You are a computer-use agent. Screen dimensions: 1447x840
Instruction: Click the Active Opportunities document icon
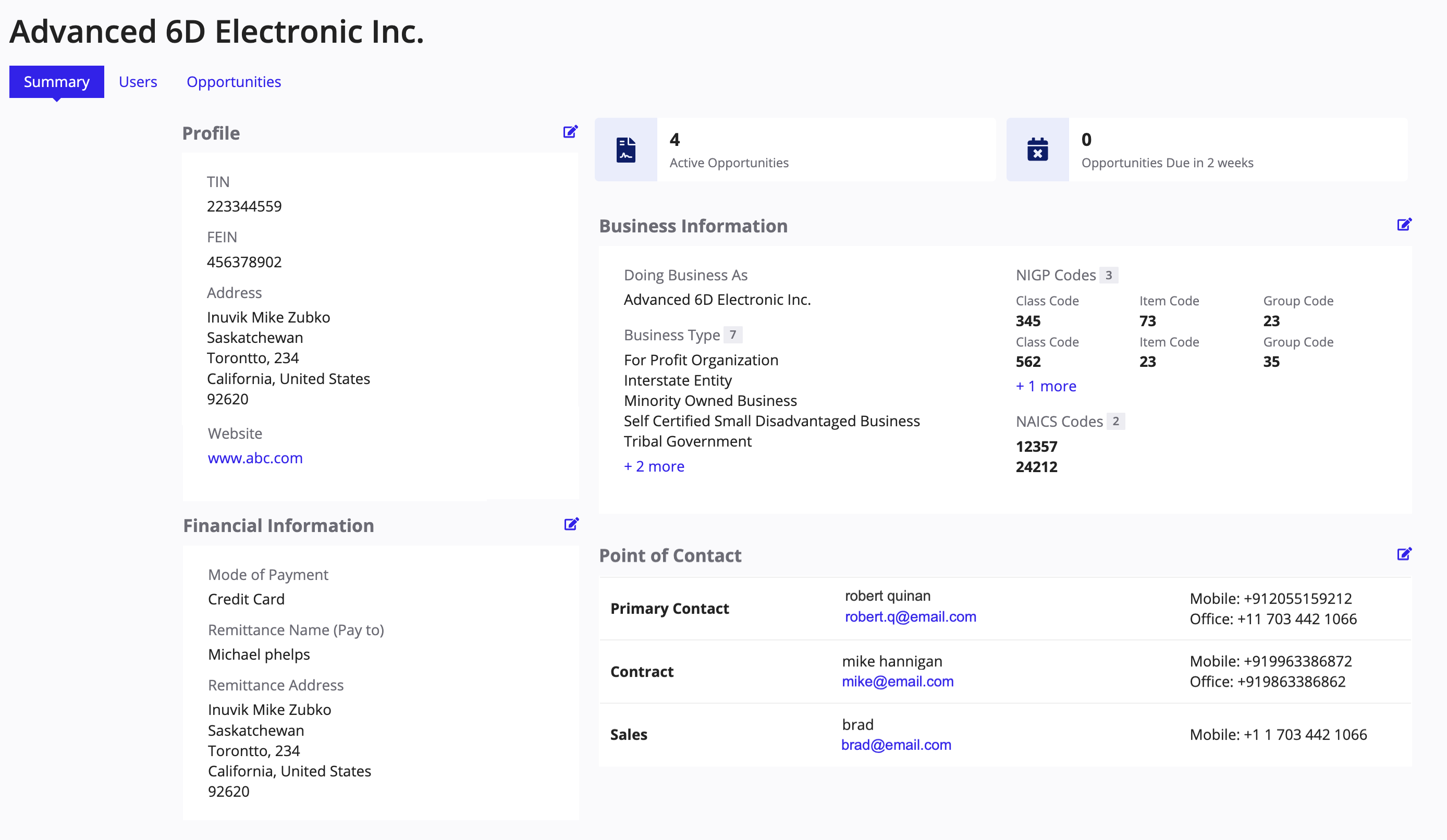pos(626,149)
